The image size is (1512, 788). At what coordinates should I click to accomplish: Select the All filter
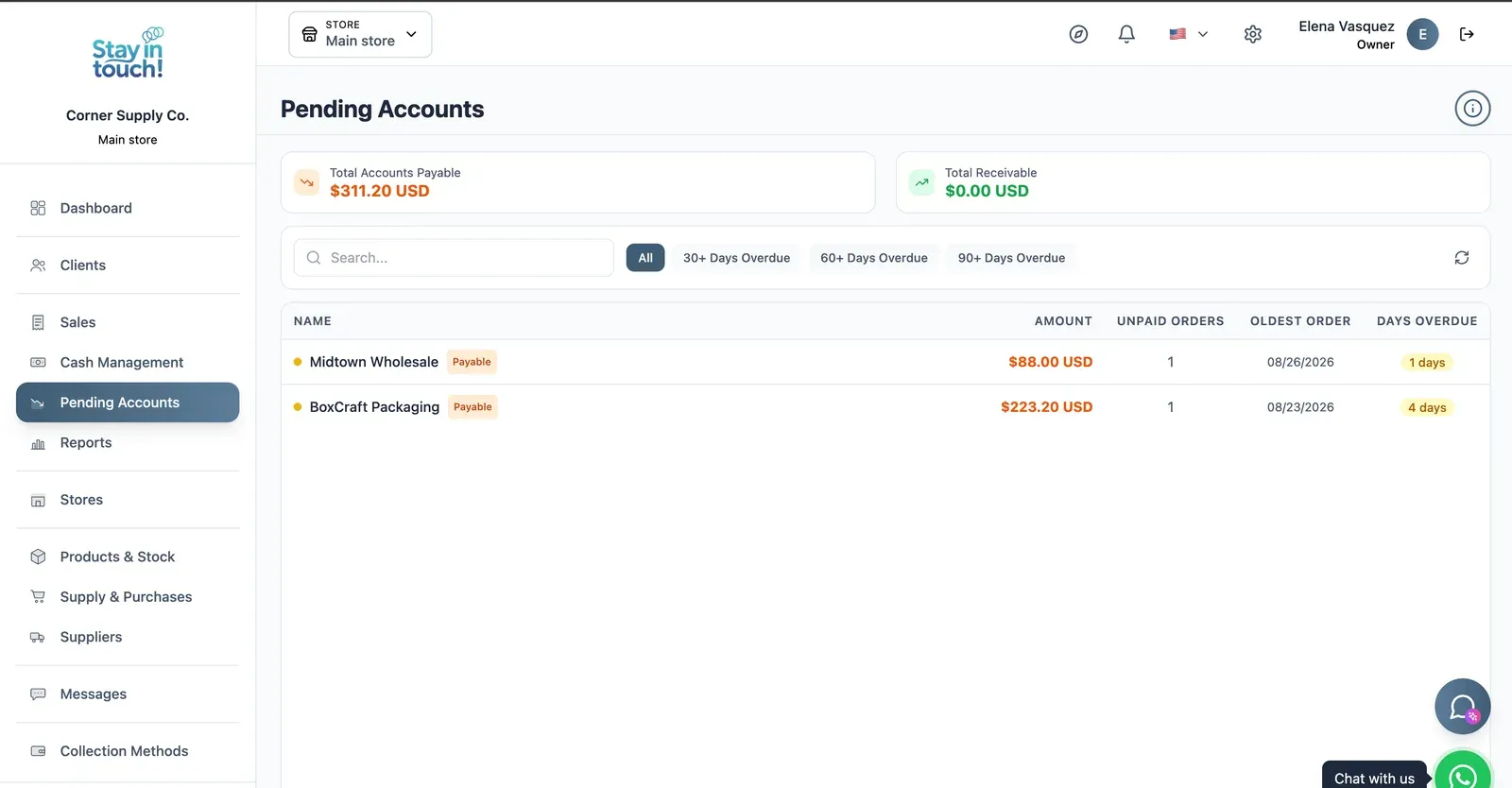click(x=645, y=258)
